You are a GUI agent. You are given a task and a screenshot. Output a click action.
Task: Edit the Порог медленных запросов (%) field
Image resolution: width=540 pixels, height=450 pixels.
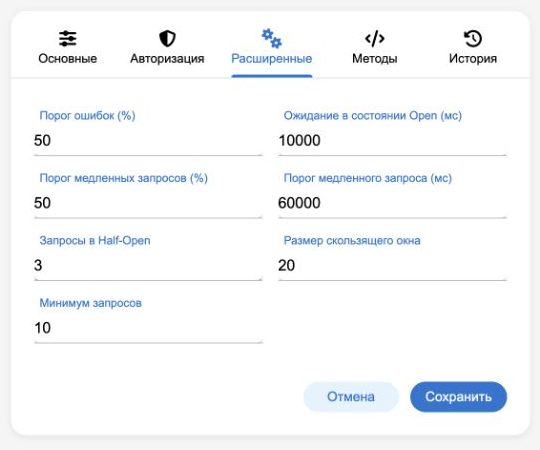[148, 203]
